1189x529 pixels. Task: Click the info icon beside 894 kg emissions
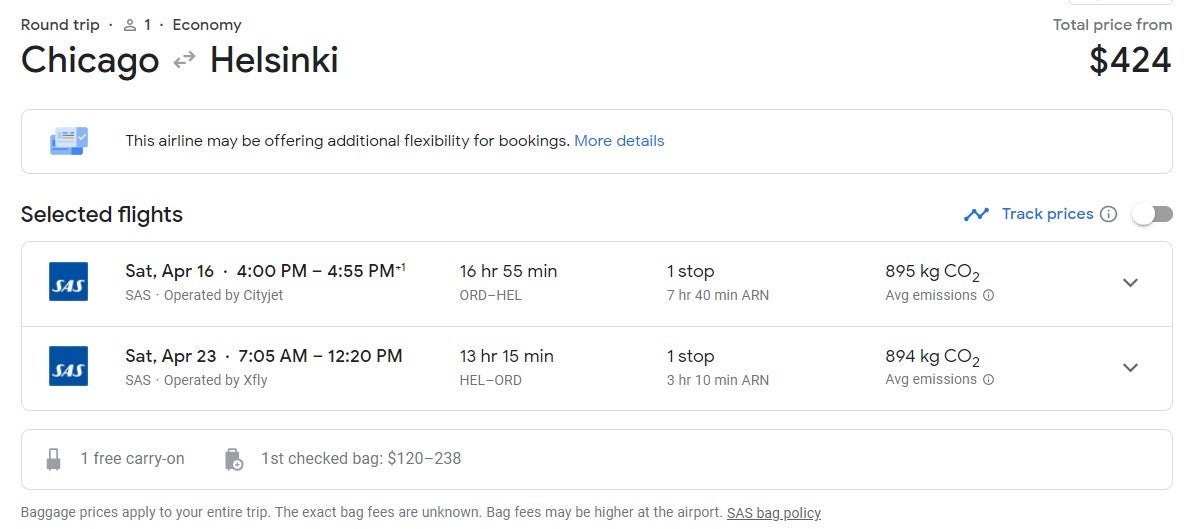(988, 380)
